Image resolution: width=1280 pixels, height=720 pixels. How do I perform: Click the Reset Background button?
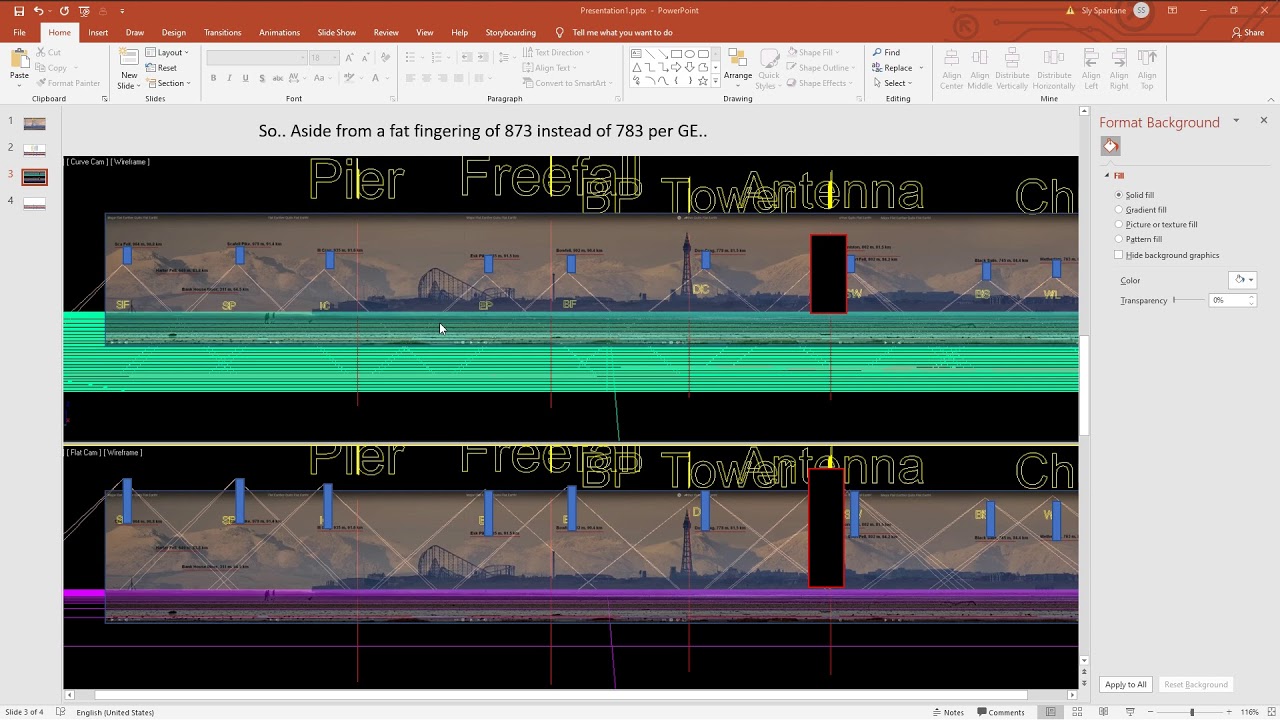1196,685
